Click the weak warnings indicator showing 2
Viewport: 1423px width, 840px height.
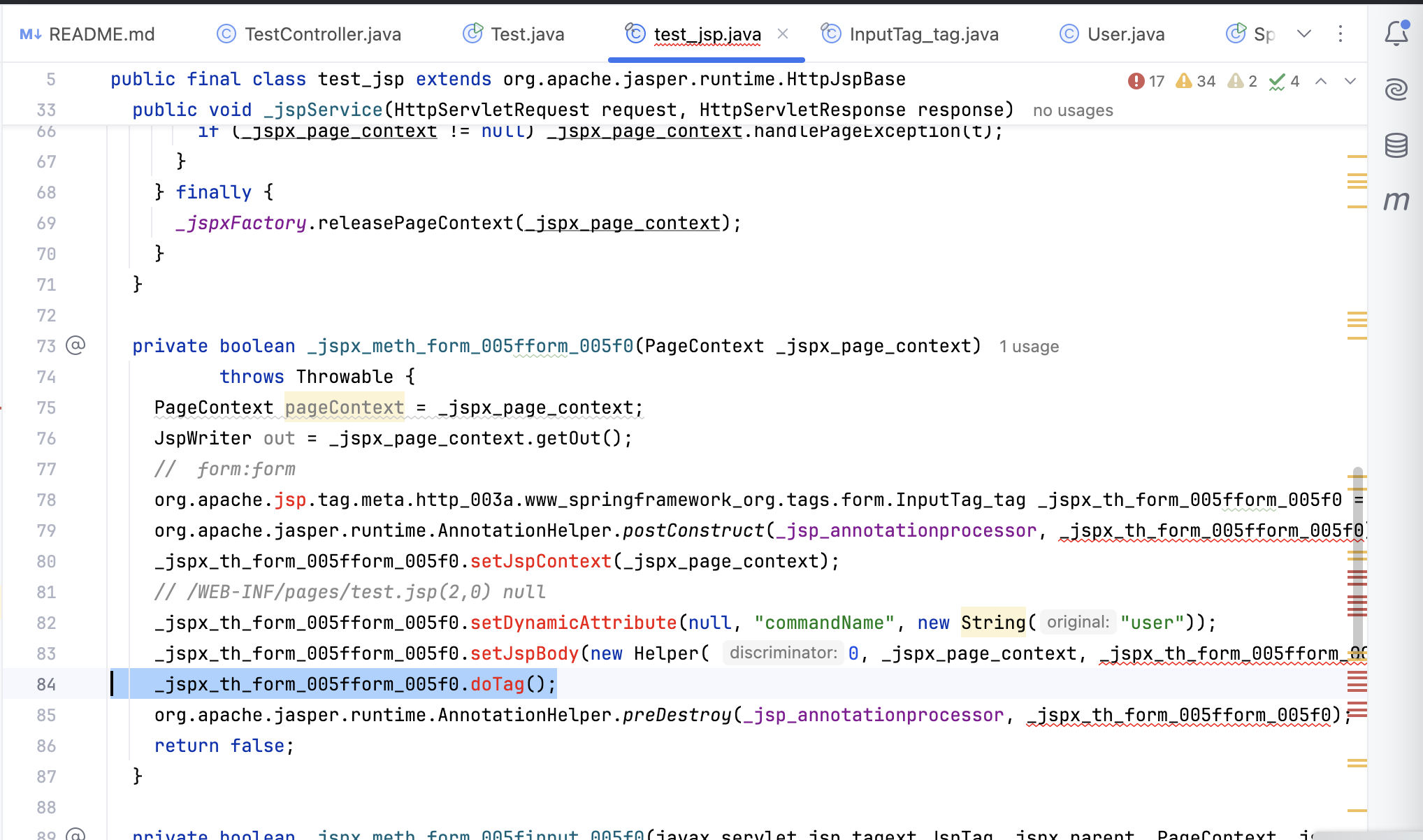(1243, 81)
